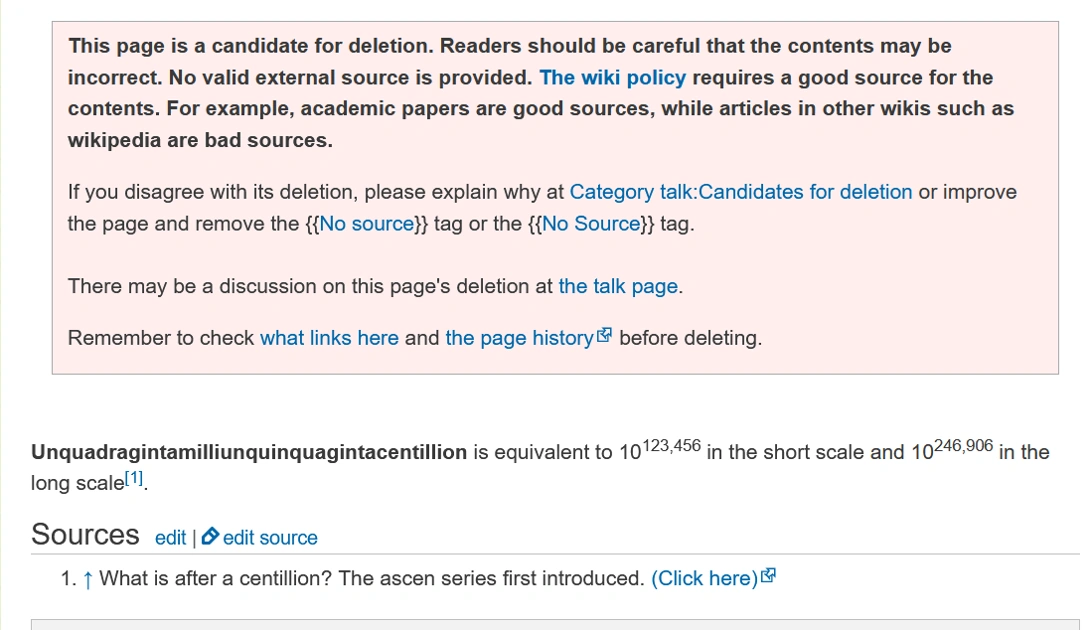Check what links here

[329, 338]
